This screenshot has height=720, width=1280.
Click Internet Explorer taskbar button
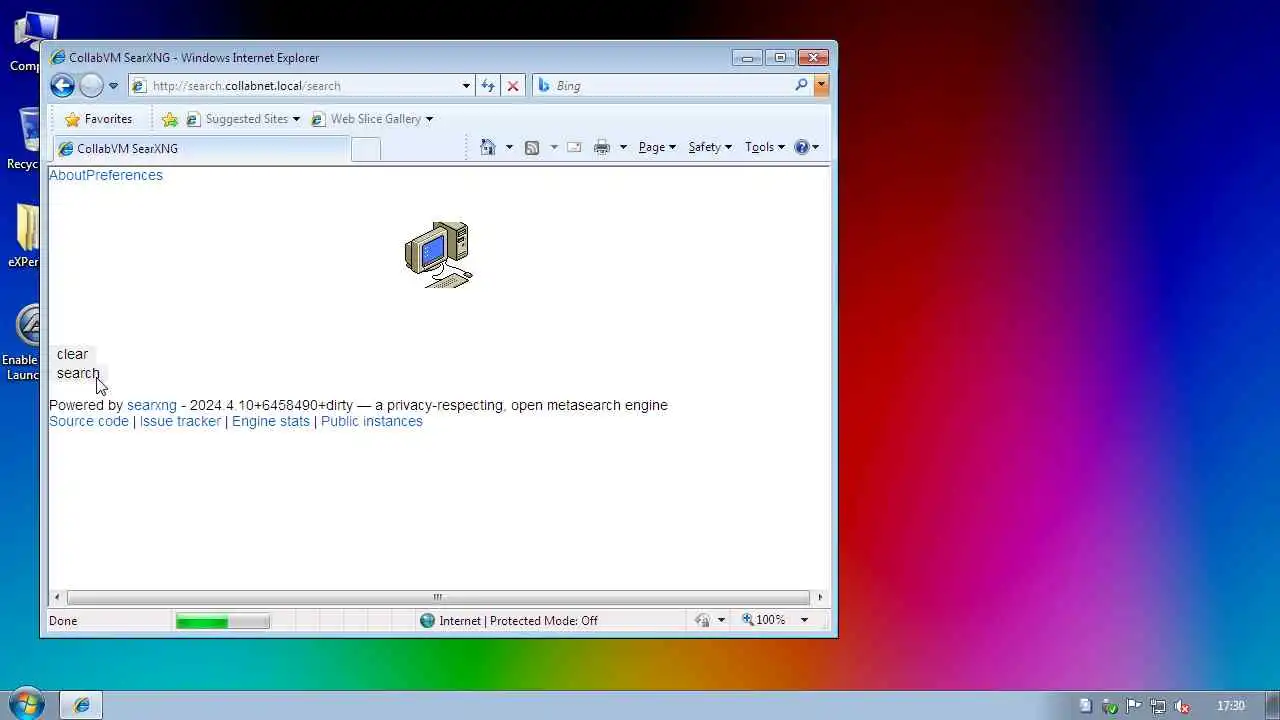[82, 705]
